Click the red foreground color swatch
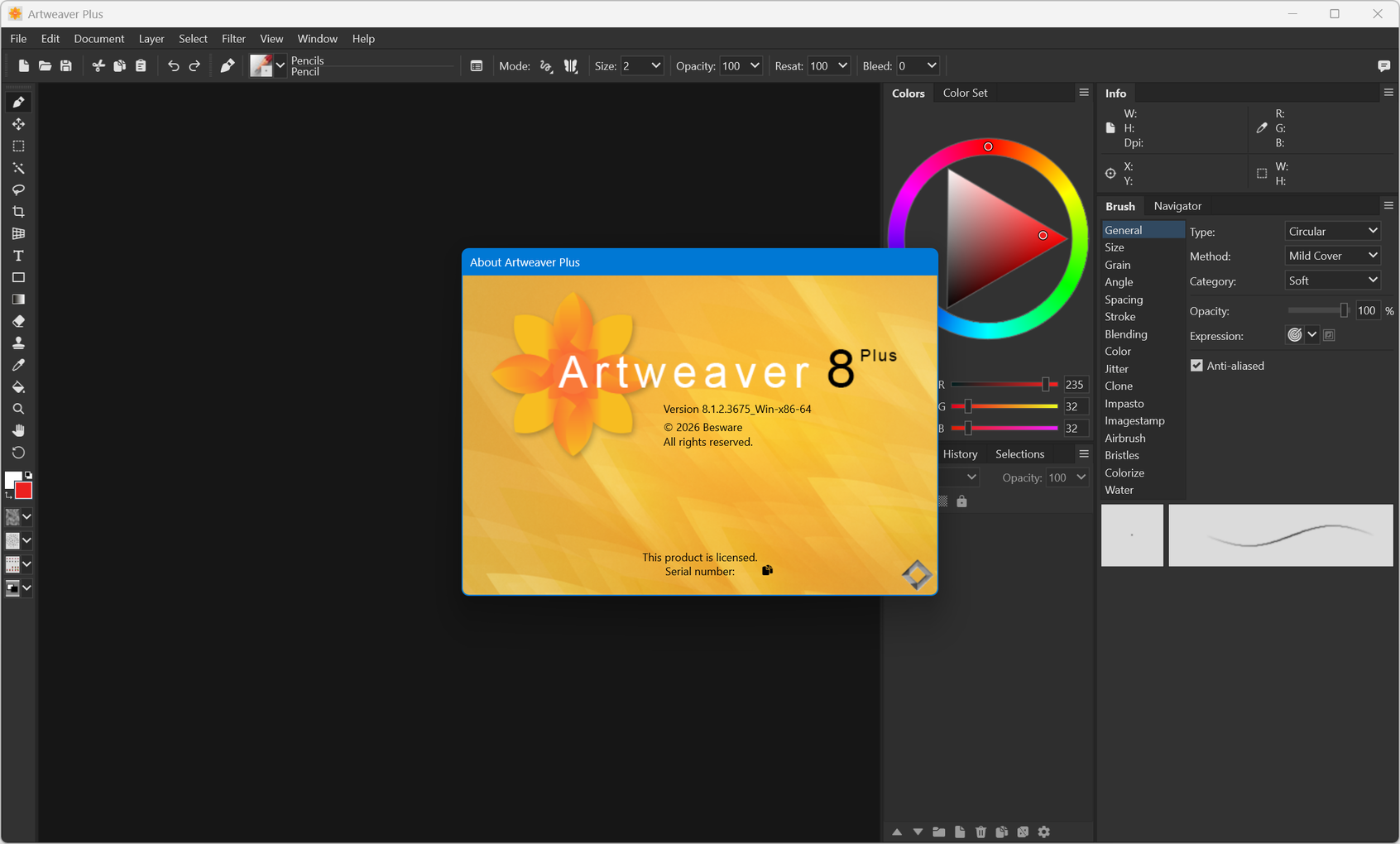The image size is (1400, 844). coord(24,492)
